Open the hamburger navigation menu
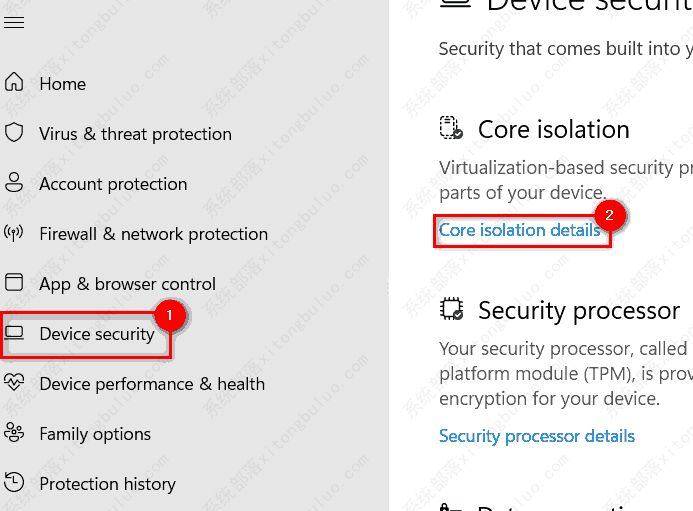This screenshot has height=511, width=693. 14,22
